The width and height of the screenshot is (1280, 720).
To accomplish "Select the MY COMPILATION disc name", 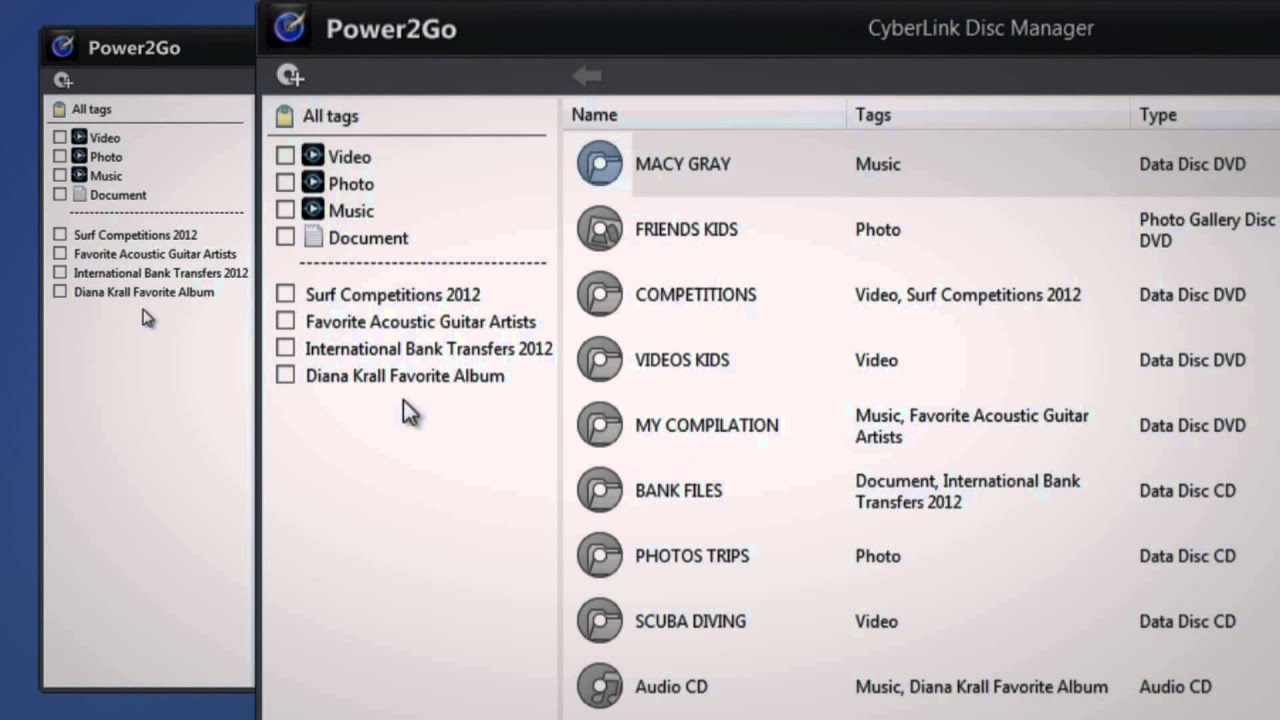I will [707, 425].
